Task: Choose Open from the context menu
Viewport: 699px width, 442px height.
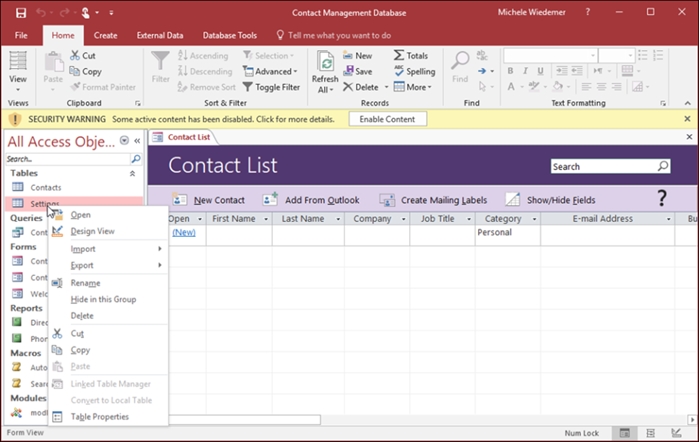Action: 108,215
